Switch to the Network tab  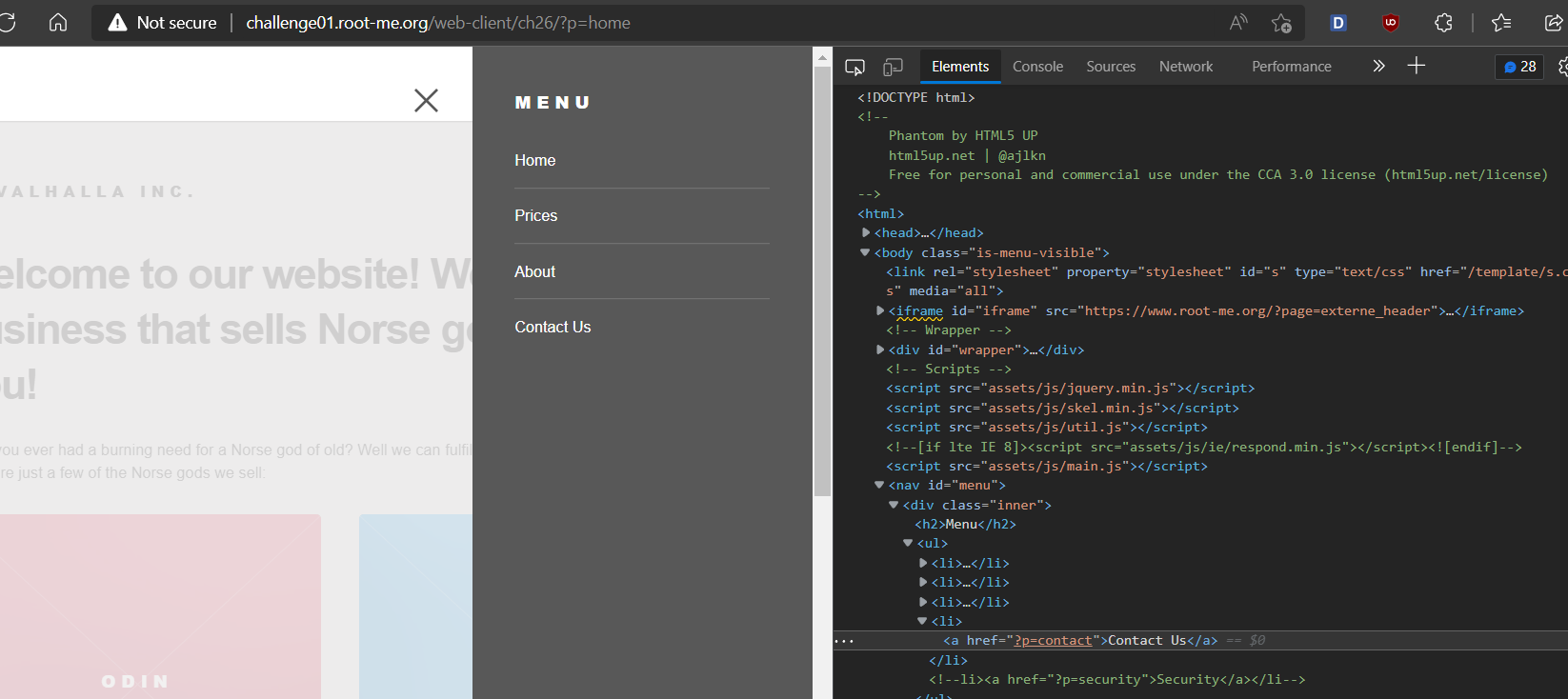(1186, 67)
